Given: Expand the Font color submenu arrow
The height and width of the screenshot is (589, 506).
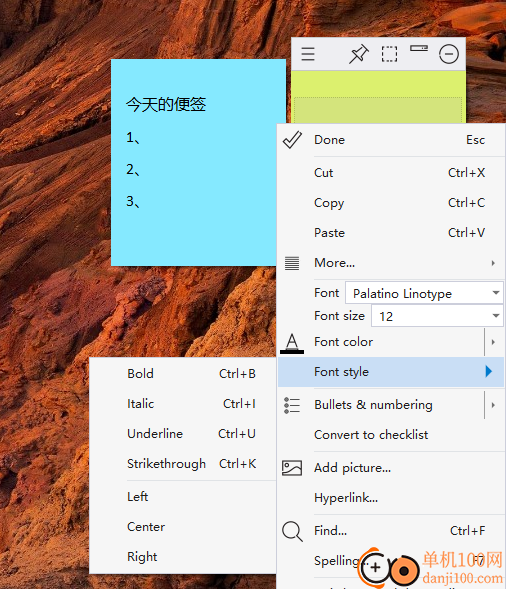Looking at the screenshot, I should (494, 342).
